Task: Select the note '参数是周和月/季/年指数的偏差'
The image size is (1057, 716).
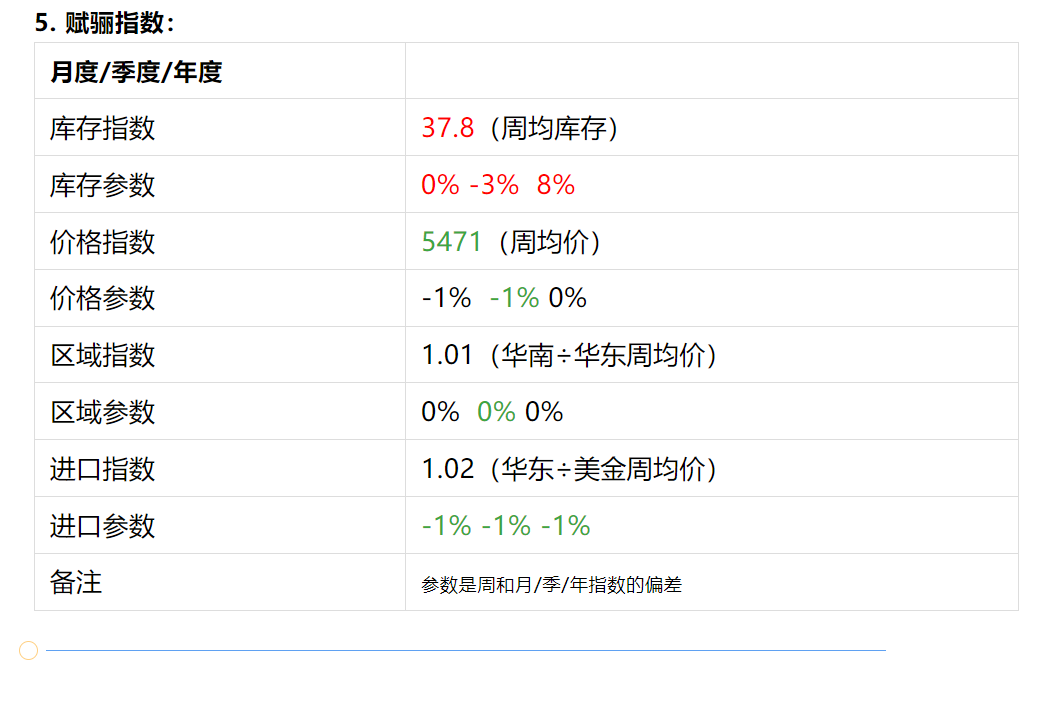Action: tap(551, 585)
